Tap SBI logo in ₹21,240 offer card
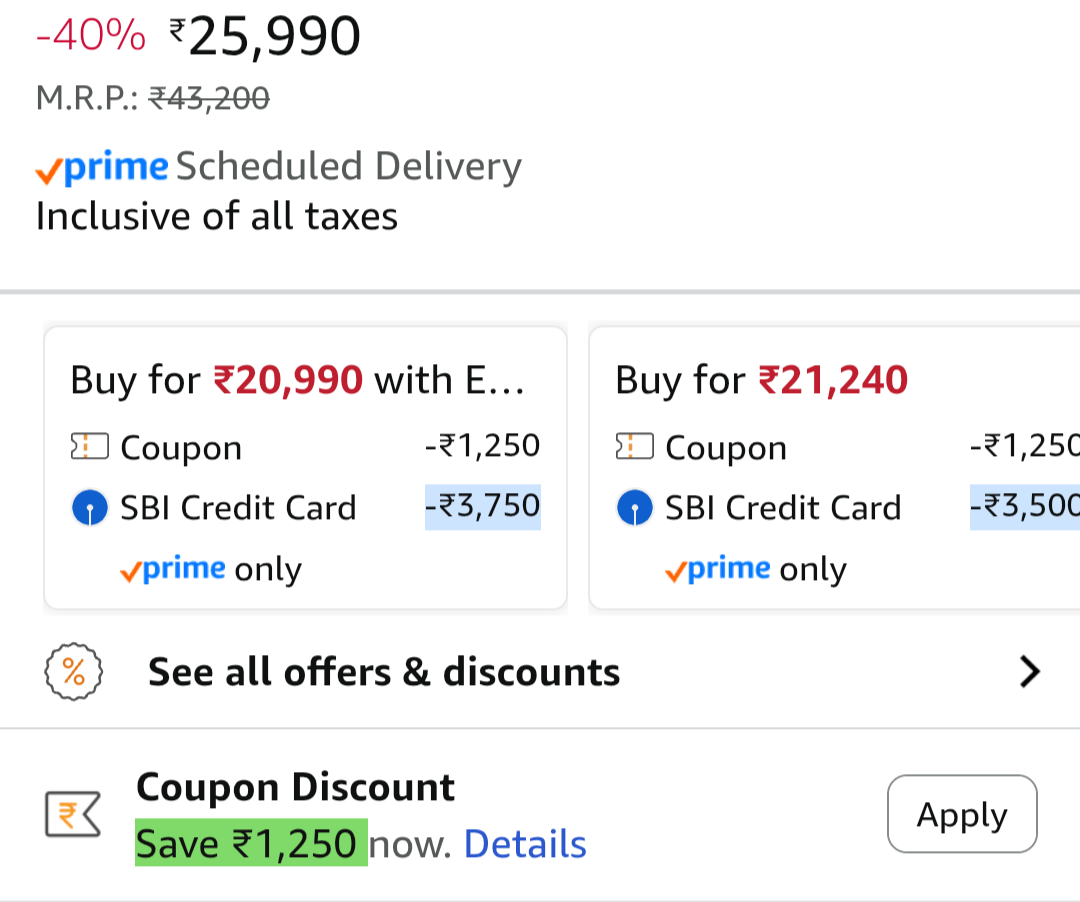 coord(635,508)
